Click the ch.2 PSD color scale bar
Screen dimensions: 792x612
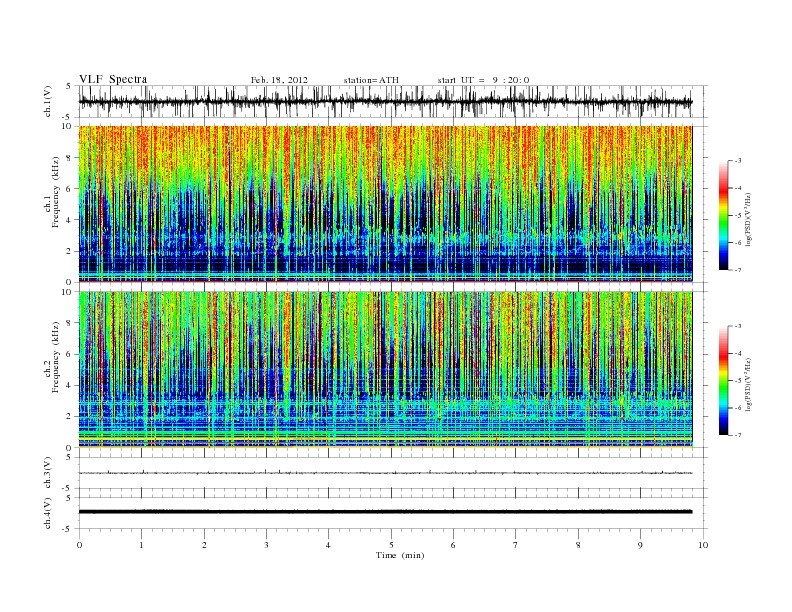(x=723, y=380)
